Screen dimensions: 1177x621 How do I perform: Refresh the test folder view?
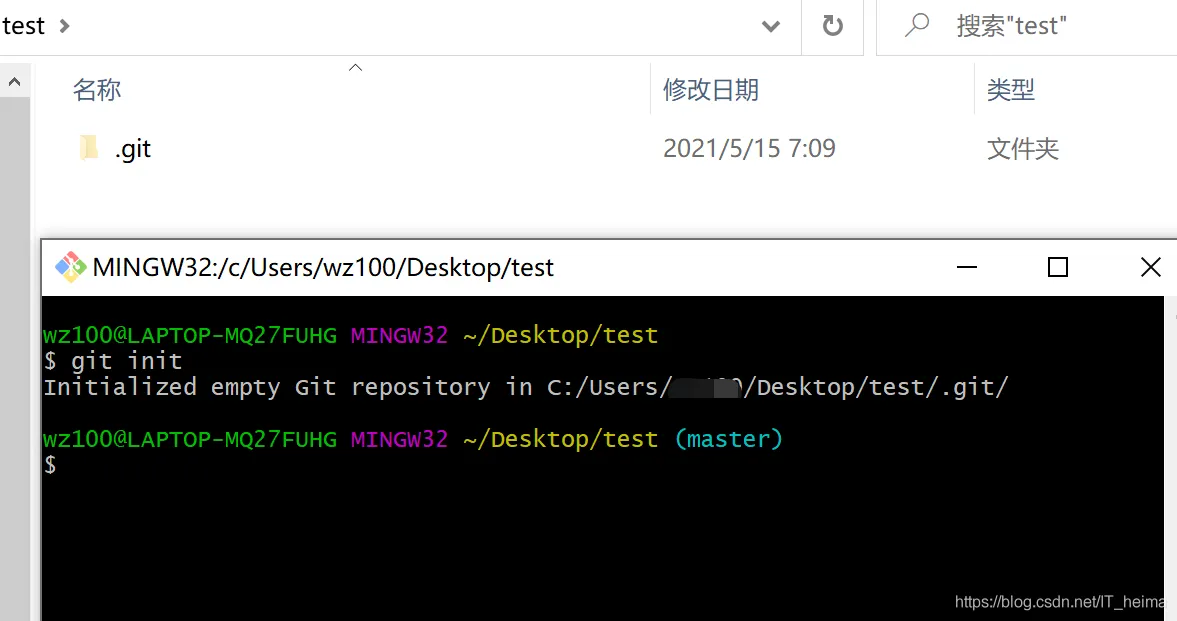(832, 26)
